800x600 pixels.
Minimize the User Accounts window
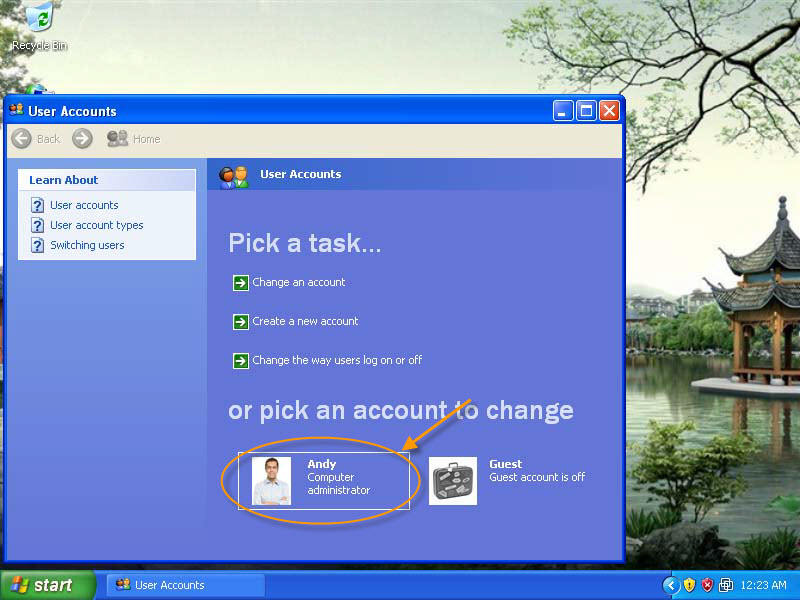coord(563,110)
